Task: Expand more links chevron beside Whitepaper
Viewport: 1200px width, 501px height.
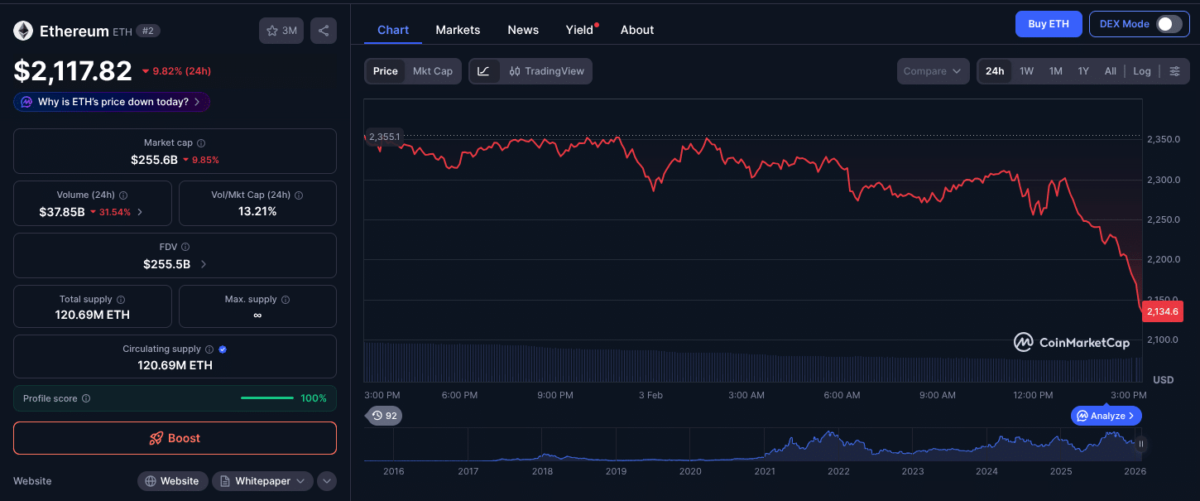Action: [327, 481]
